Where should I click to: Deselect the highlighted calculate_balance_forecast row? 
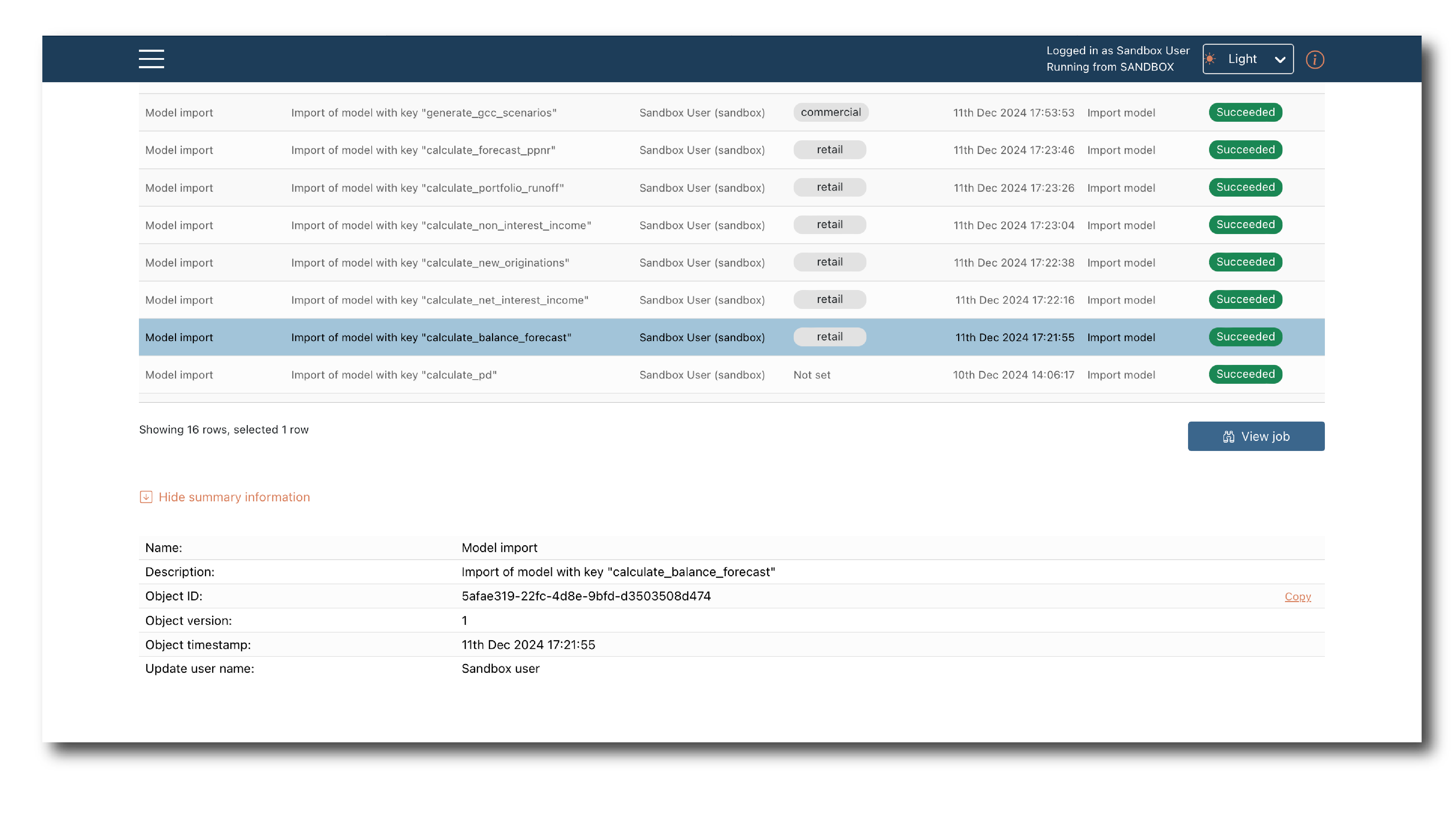pyautogui.click(x=431, y=338)
